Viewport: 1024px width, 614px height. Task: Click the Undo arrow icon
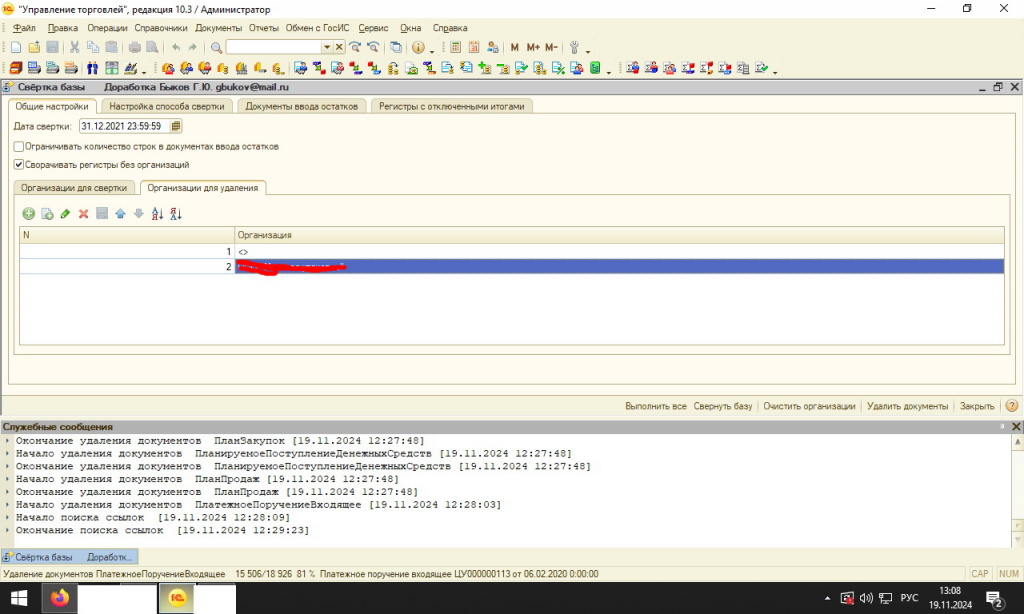click(x=176, y=48)
